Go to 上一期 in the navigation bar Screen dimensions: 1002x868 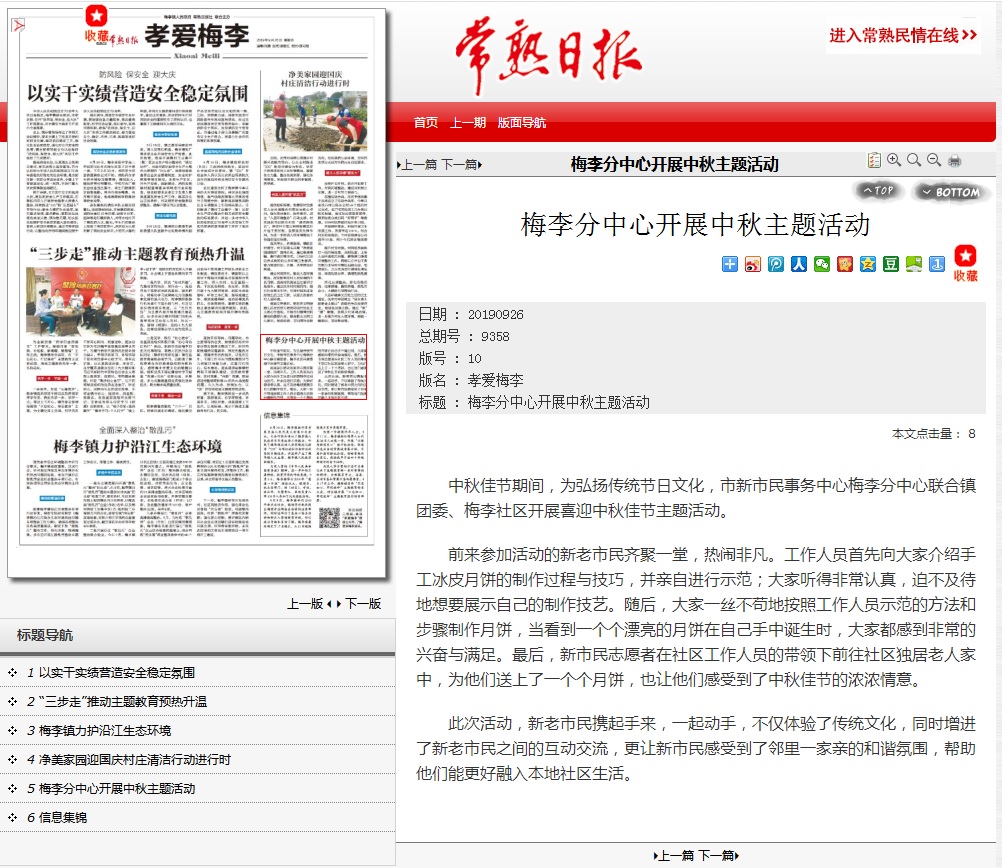tap(468, 123)
